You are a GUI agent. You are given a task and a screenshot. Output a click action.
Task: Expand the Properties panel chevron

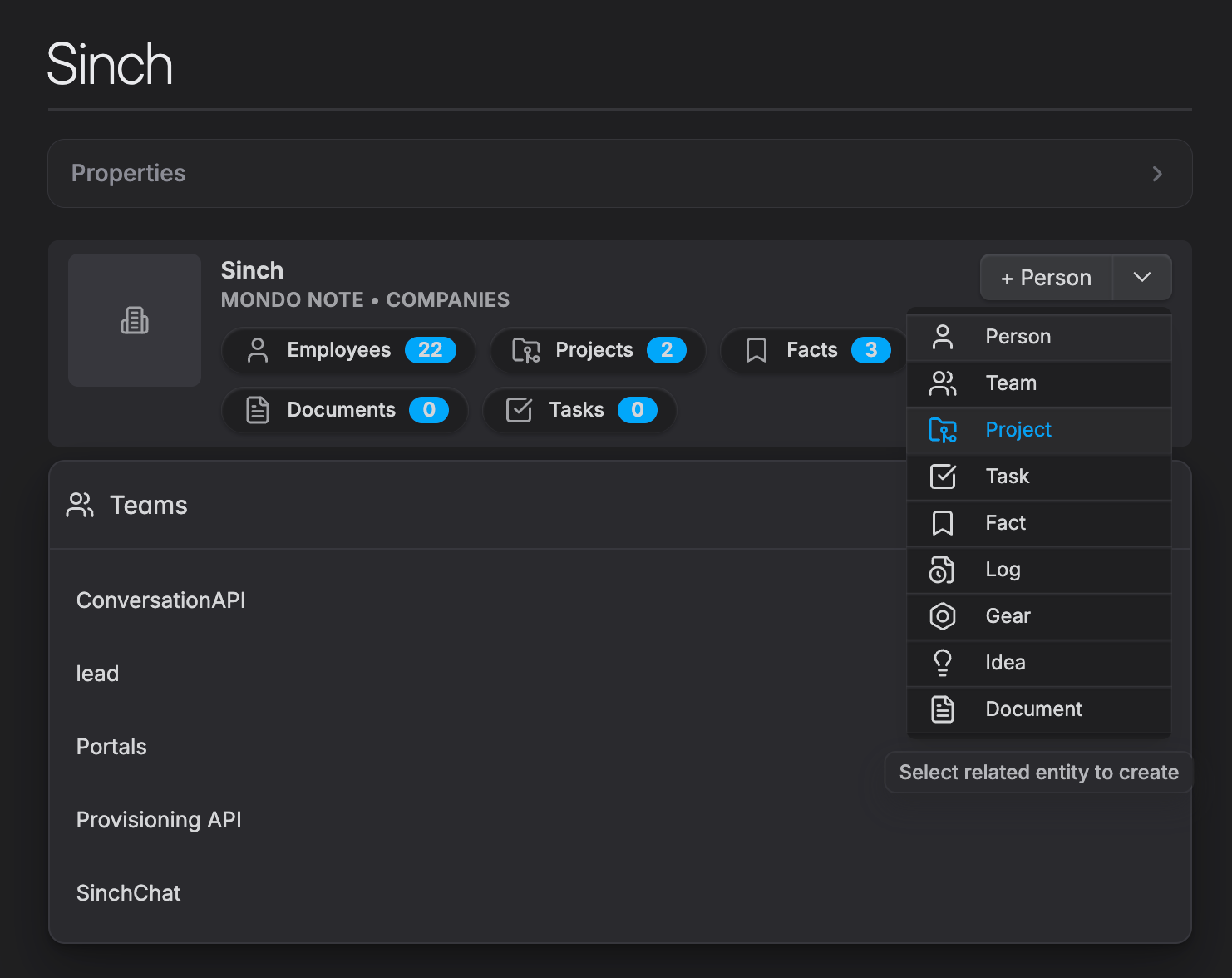click(x=1157, y=174)
